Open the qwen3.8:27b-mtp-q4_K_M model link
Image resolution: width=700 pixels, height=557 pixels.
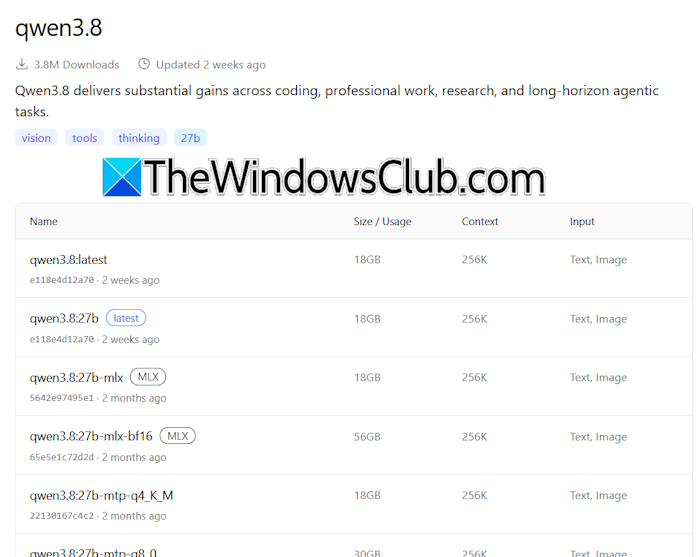click(101, 496)
